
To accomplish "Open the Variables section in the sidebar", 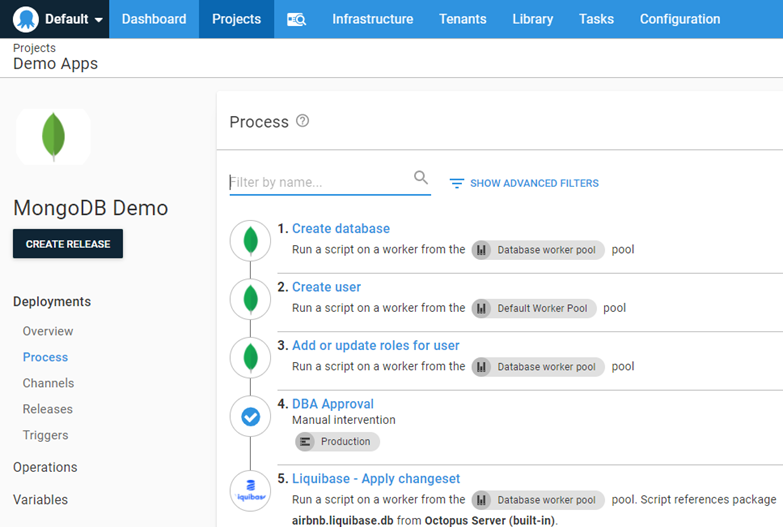I will click(x=41, y=499).
